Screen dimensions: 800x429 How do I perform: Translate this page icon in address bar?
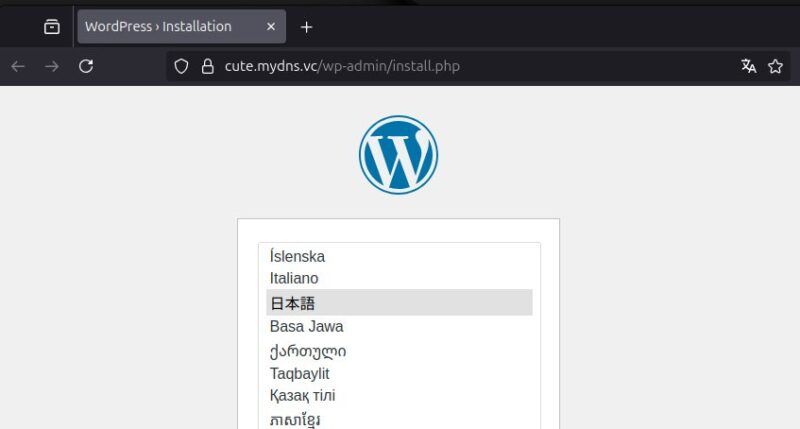748,66
